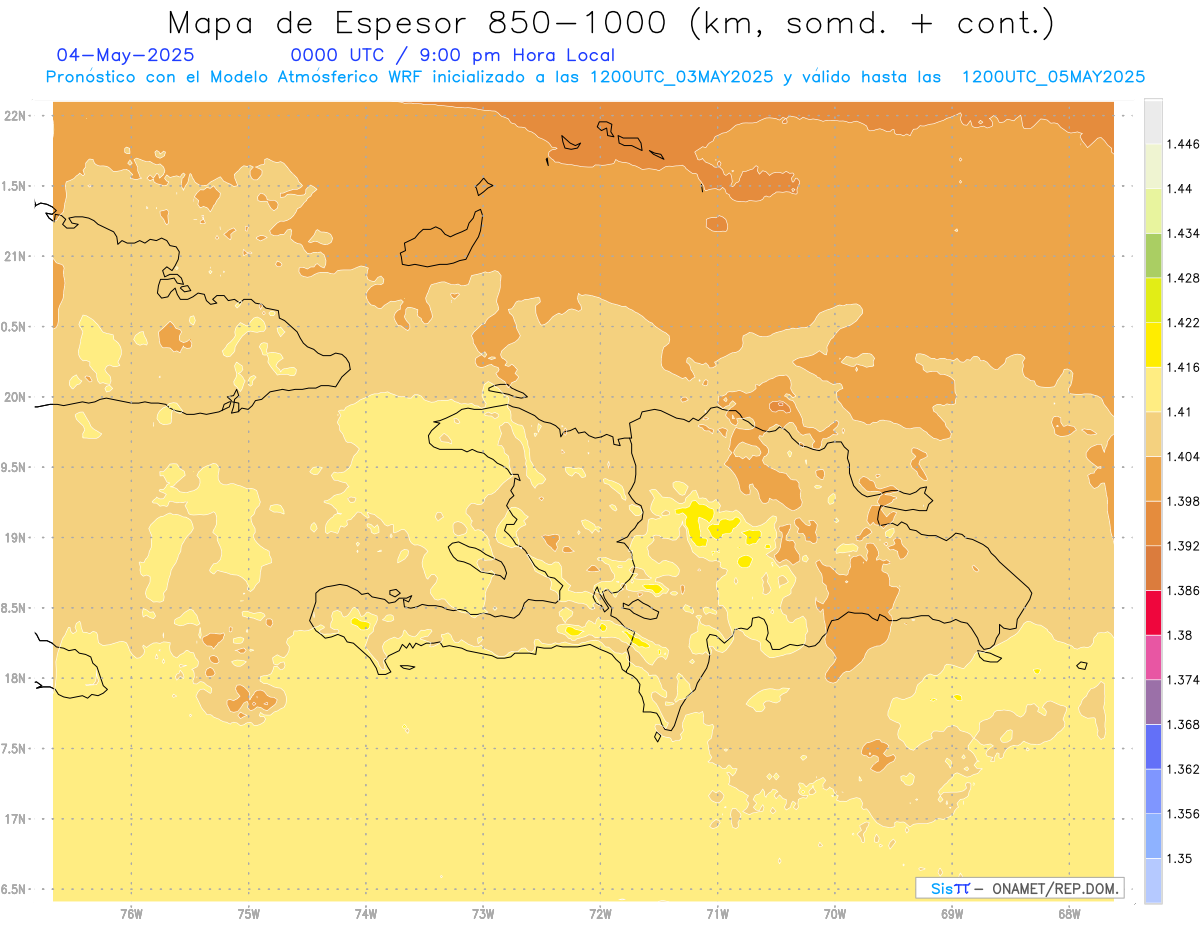Select the orange segment between 1.392 and 1.398
This screenshot has width=1200, height=927.
[x=1153, y=523]
